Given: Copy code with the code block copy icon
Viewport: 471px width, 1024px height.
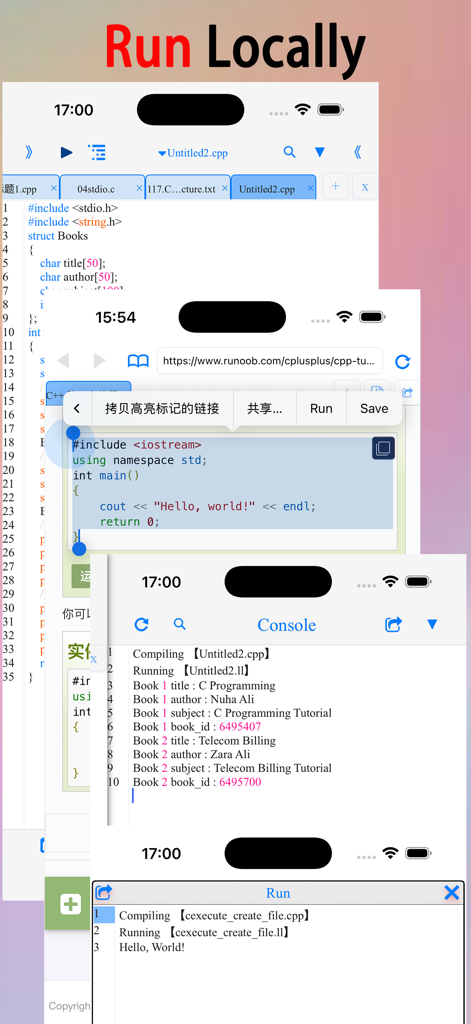Looking at the screenshot, I should click(x=383, y=449).
